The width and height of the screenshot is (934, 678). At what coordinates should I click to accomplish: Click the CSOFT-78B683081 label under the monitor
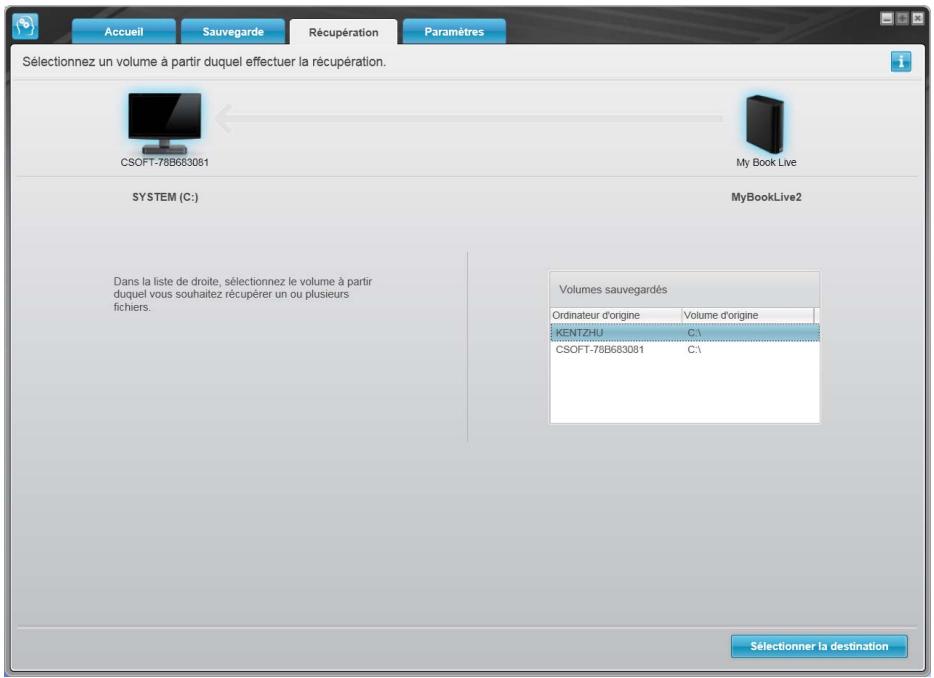(164, 163)
